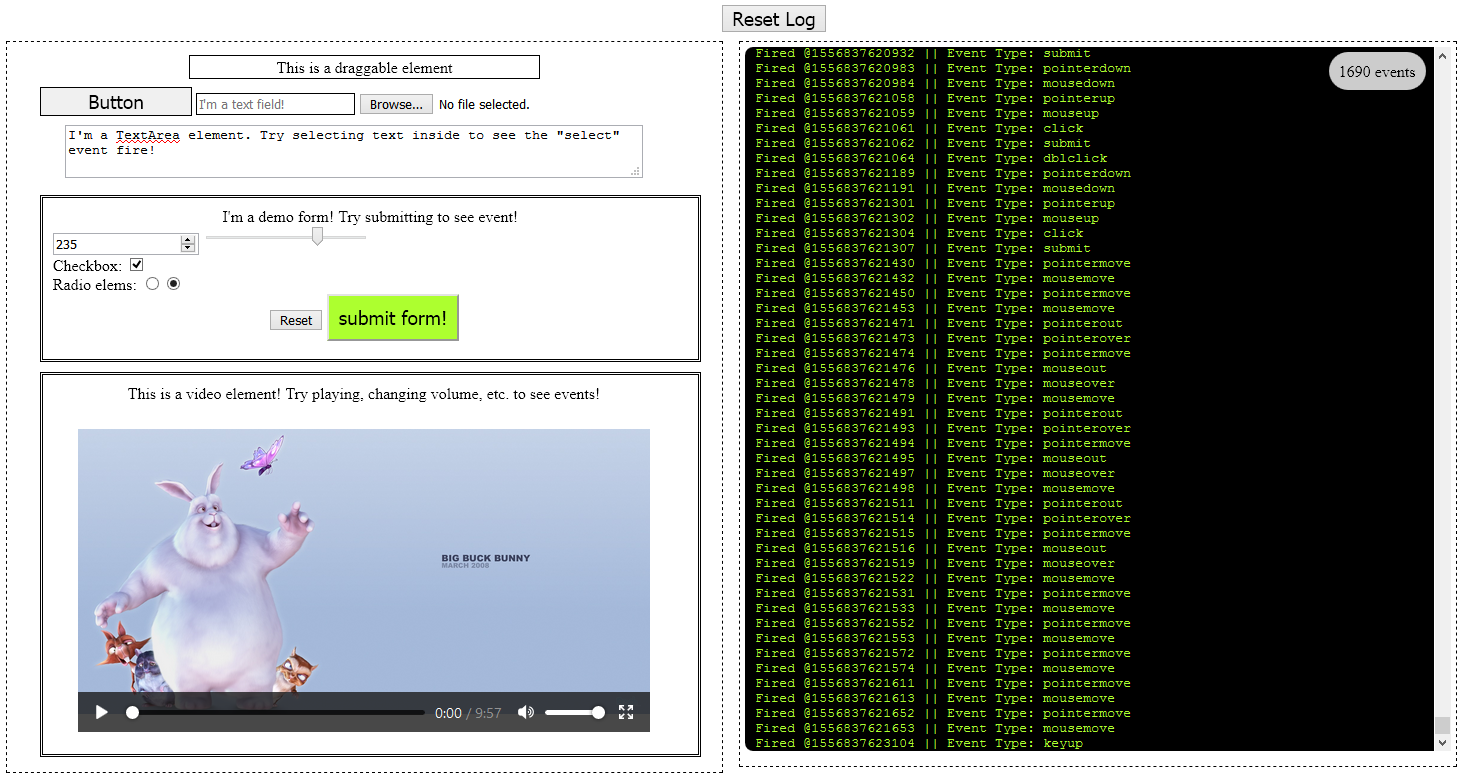Play the Big Buck Bunny video
Viewport: 1464px width, 779px height.
click(101, 712)
